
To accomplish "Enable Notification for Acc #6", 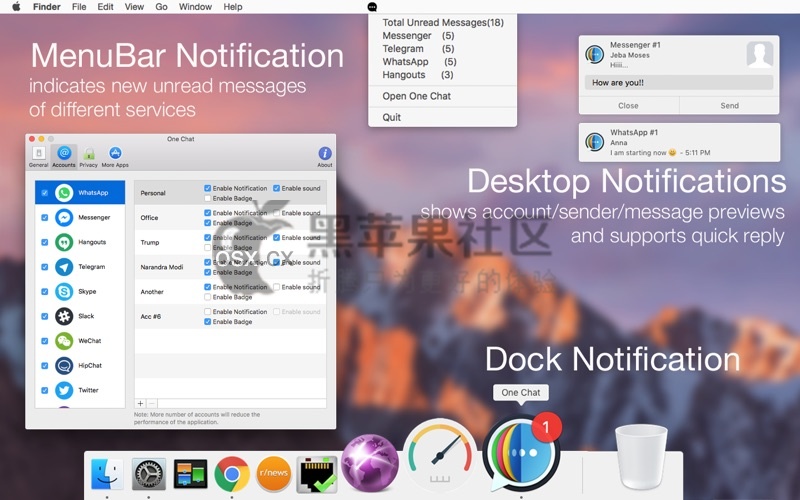I will tap(208, 312).
